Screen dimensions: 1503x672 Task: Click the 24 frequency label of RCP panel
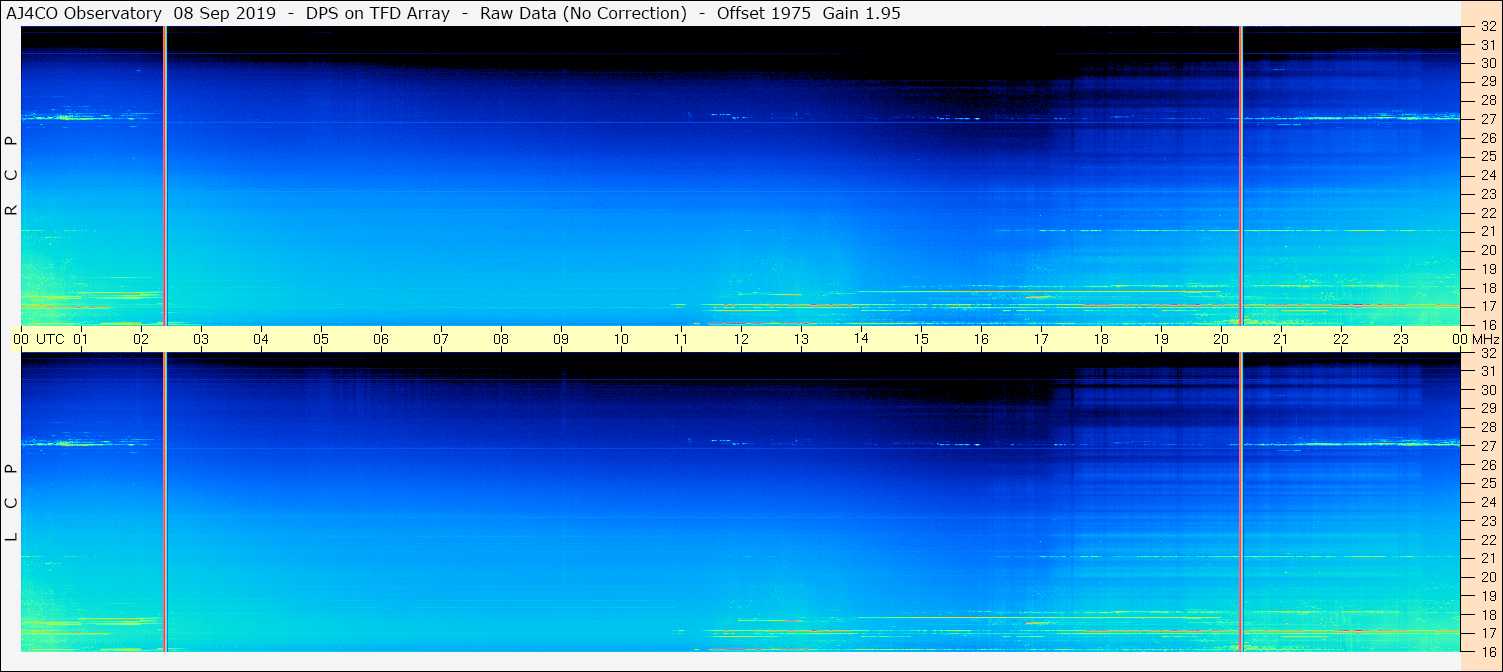1488,175
